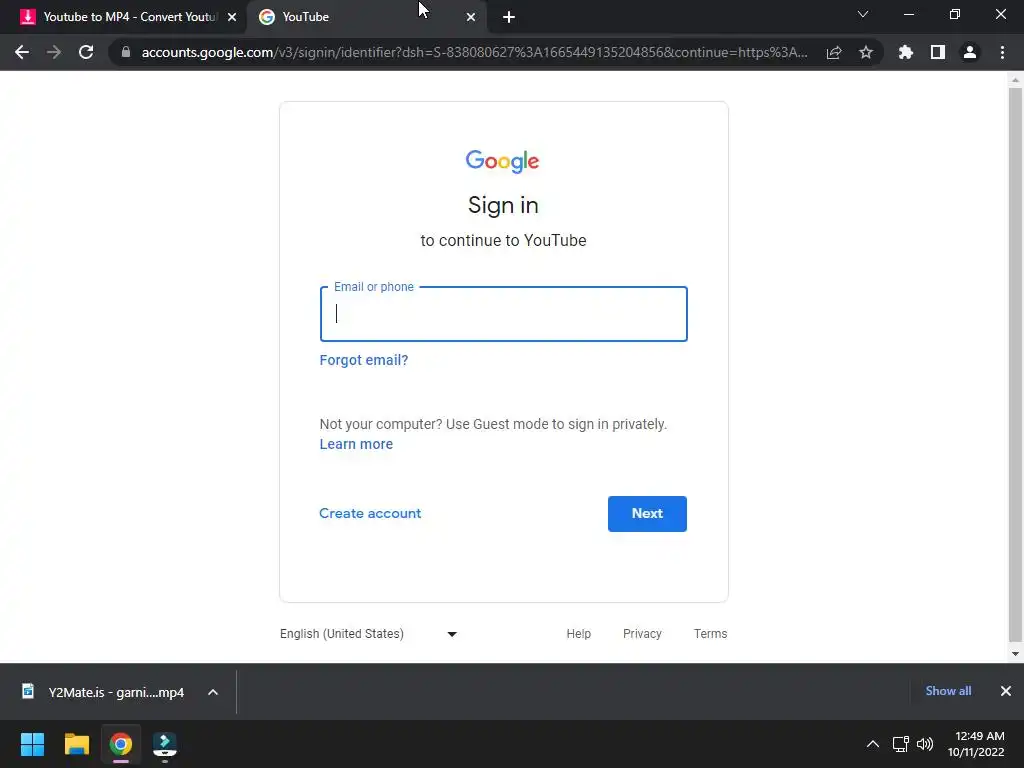
Task: Open Learn more about Guest mode
Action: (356, 444)
